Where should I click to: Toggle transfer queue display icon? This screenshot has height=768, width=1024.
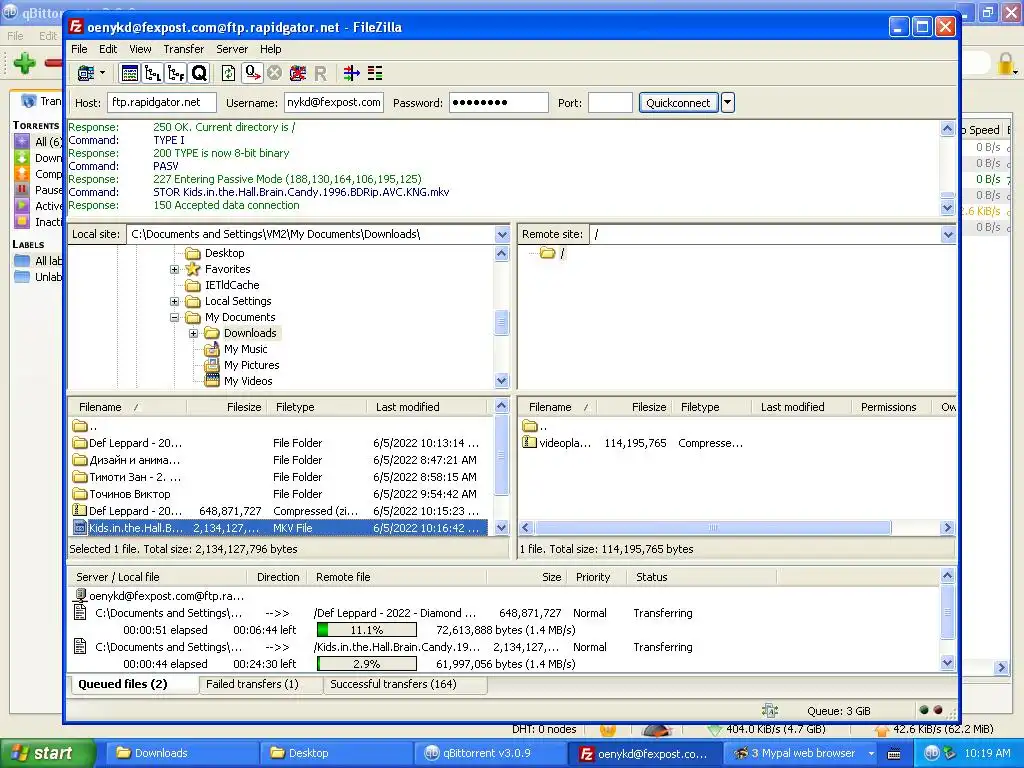coord(199,73)
